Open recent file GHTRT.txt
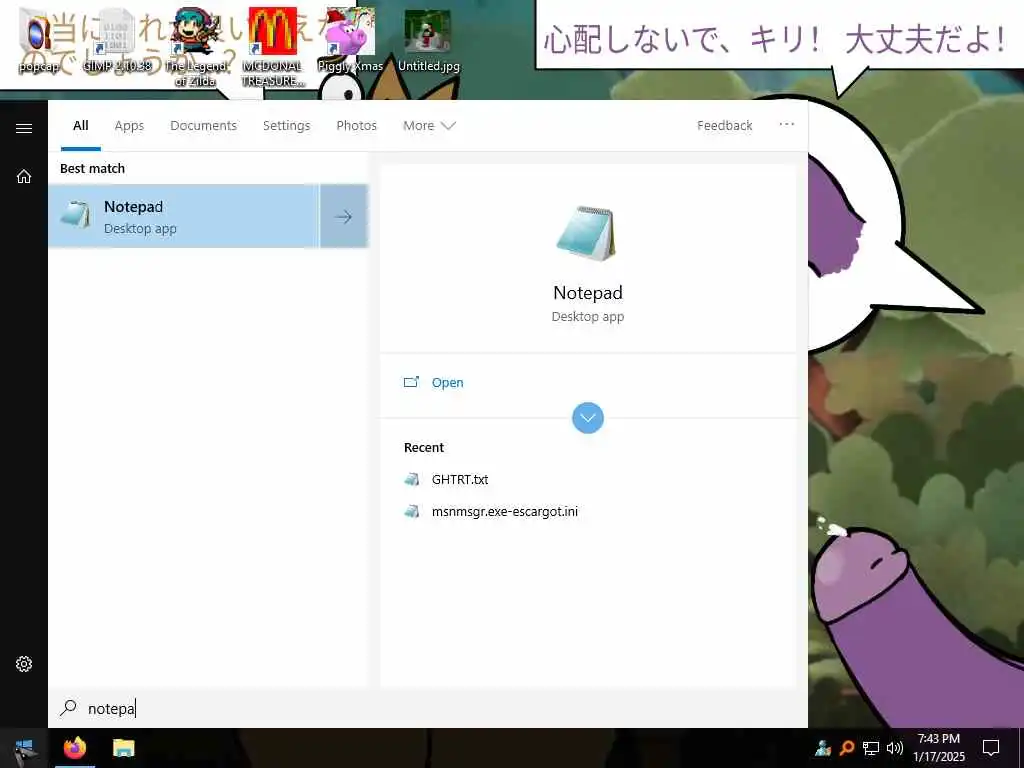The image size is (1024, 768). 460,479
